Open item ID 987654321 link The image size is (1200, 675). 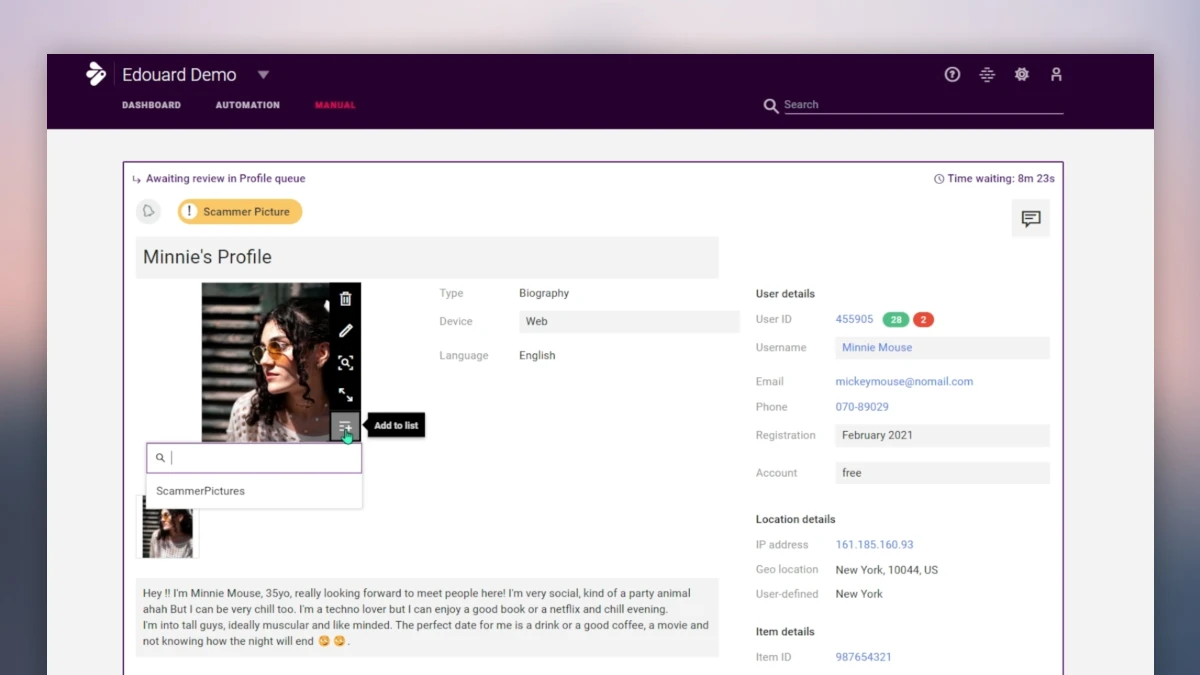863,657
